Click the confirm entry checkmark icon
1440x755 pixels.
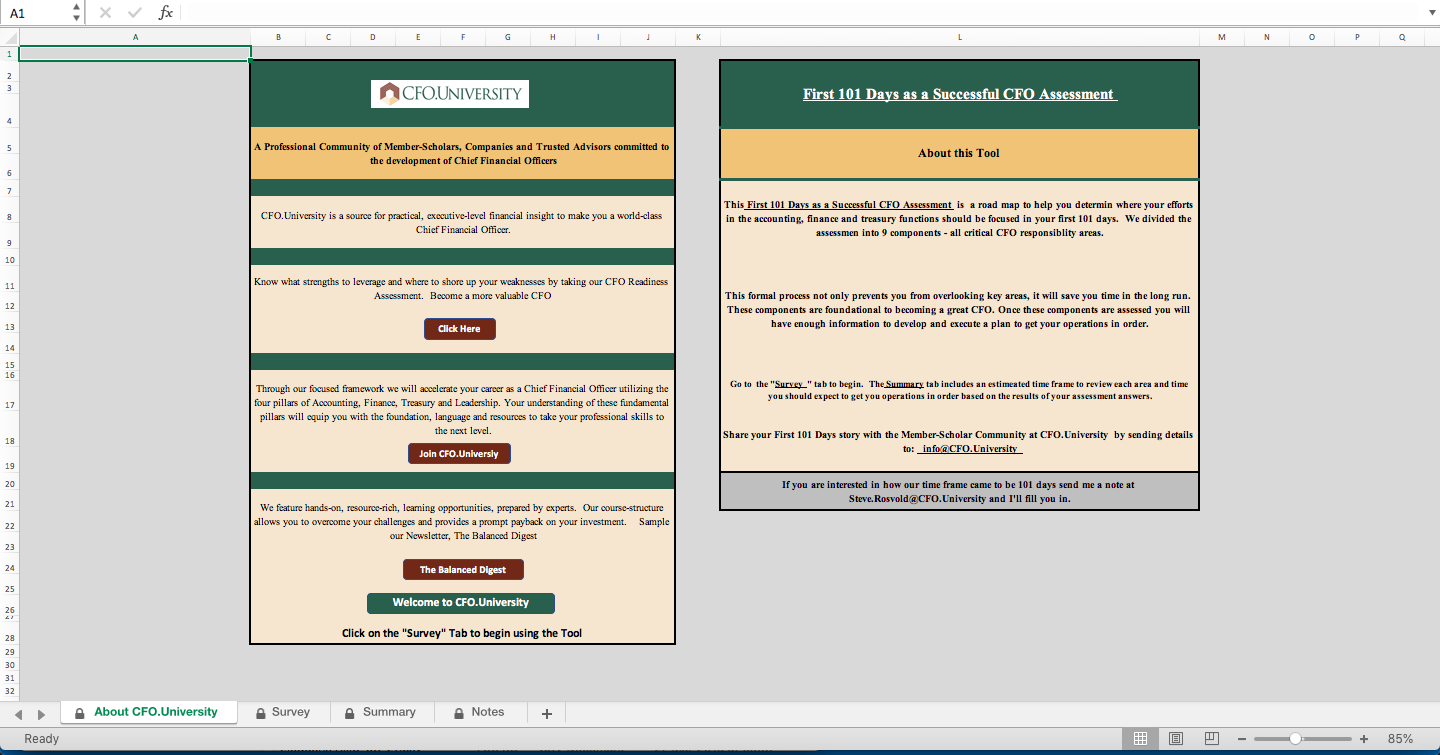[x=135, y=13]
